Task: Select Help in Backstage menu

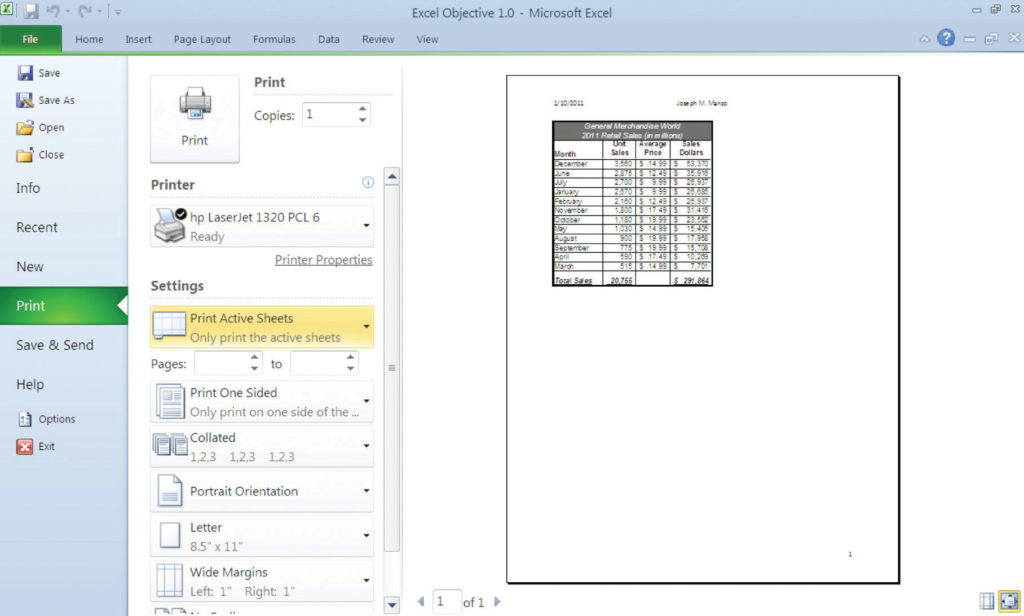Action: (x=64, y=384)
